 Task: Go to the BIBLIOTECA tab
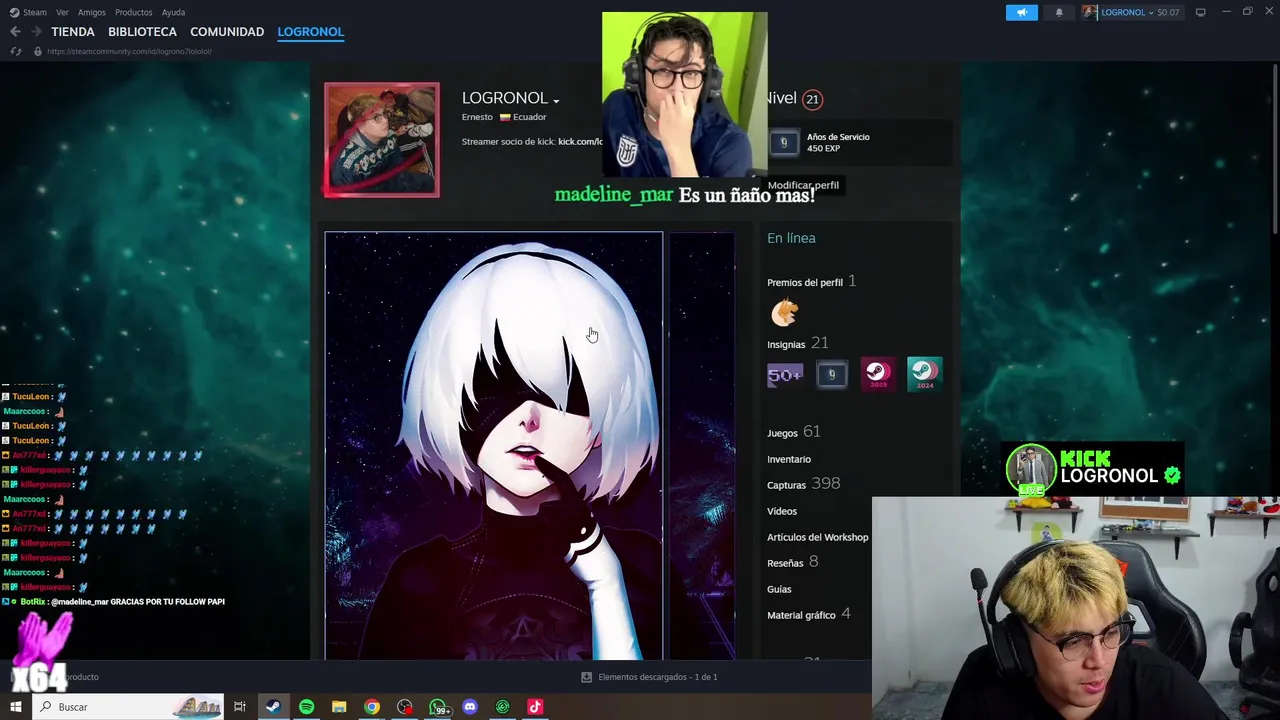(x=142, y=32)
